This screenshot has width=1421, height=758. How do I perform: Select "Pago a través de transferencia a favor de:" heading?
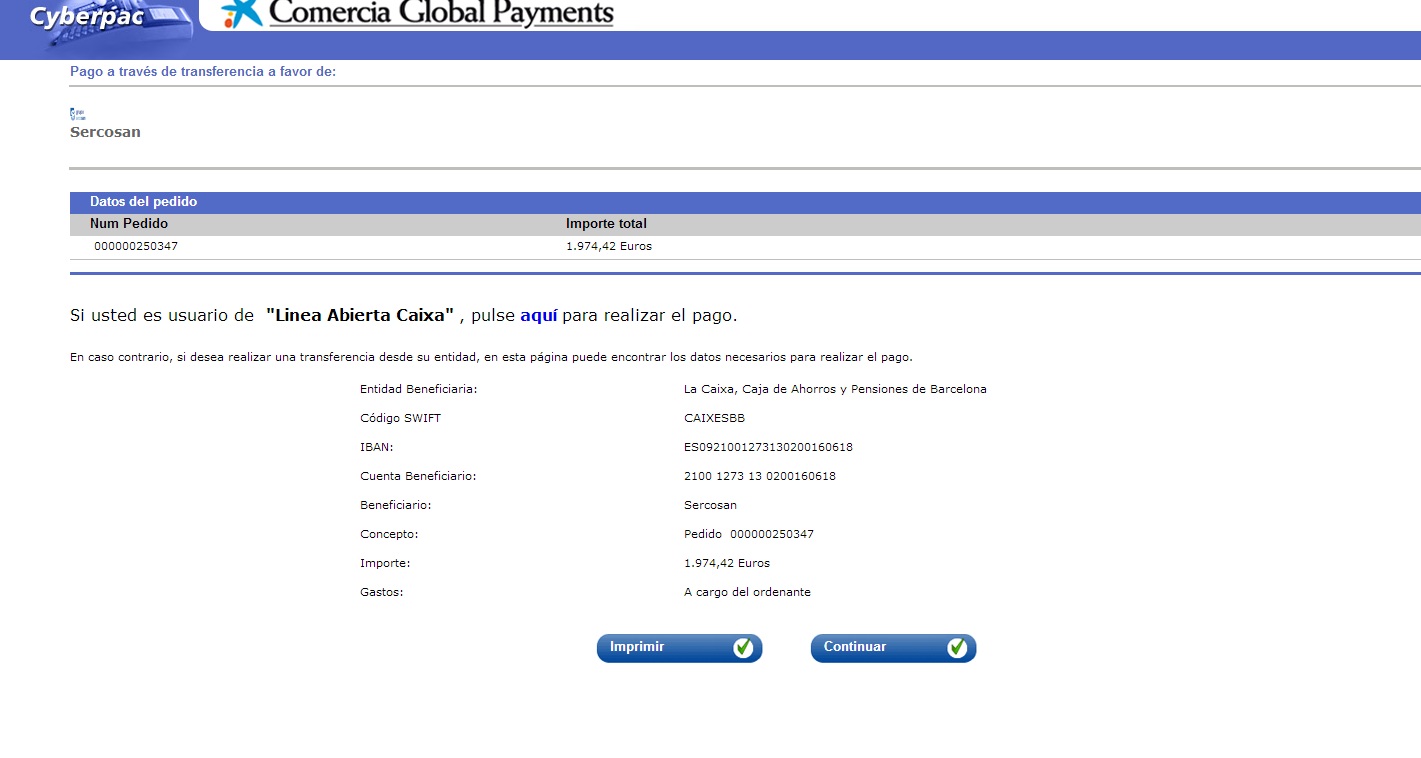tap(203, 72)
